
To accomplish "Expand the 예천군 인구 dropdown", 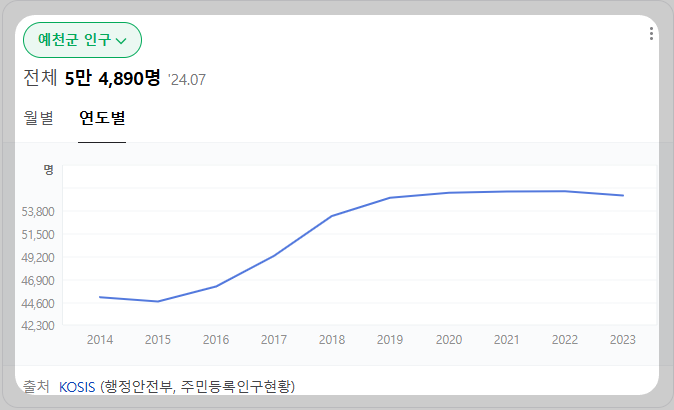I will click(x=82, y=40).
